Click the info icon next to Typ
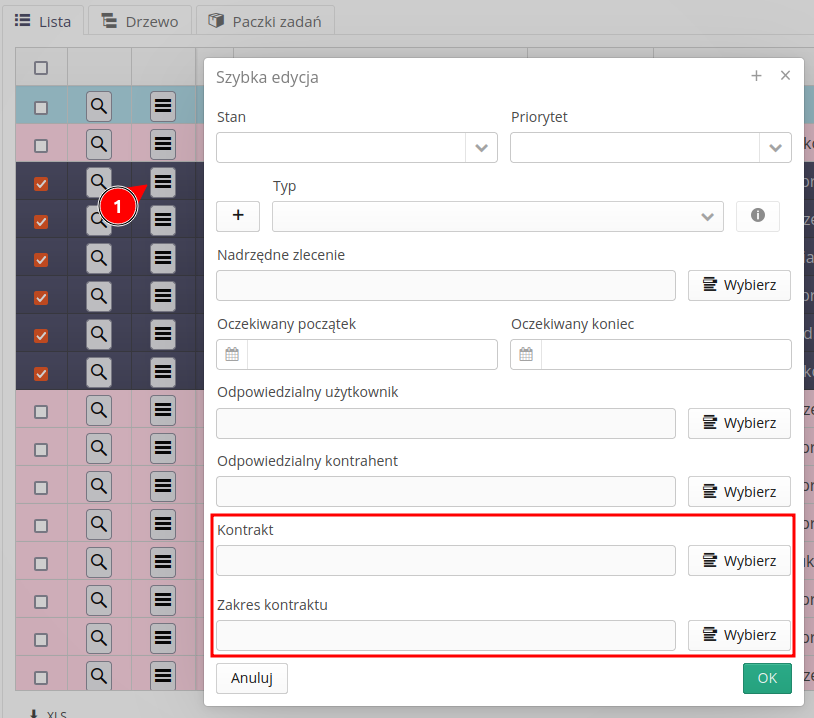 pyautogui.click(x=758, y=216)
